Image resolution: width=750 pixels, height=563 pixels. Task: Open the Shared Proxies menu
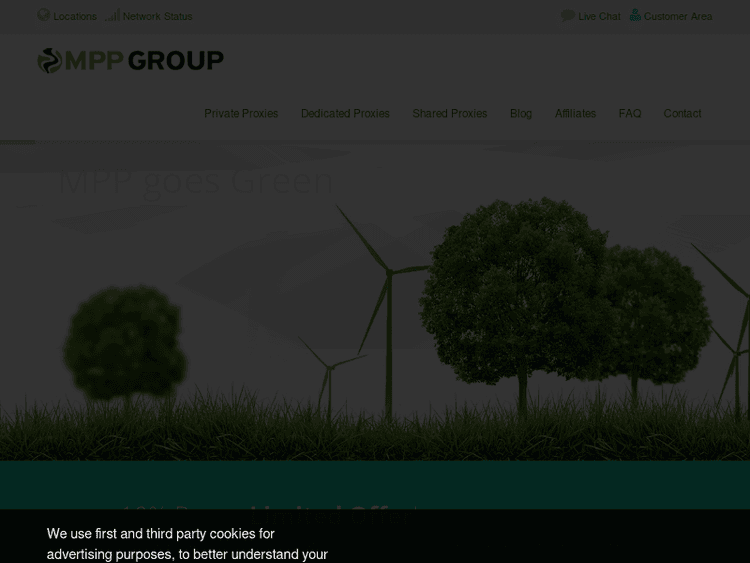point(449,114)
